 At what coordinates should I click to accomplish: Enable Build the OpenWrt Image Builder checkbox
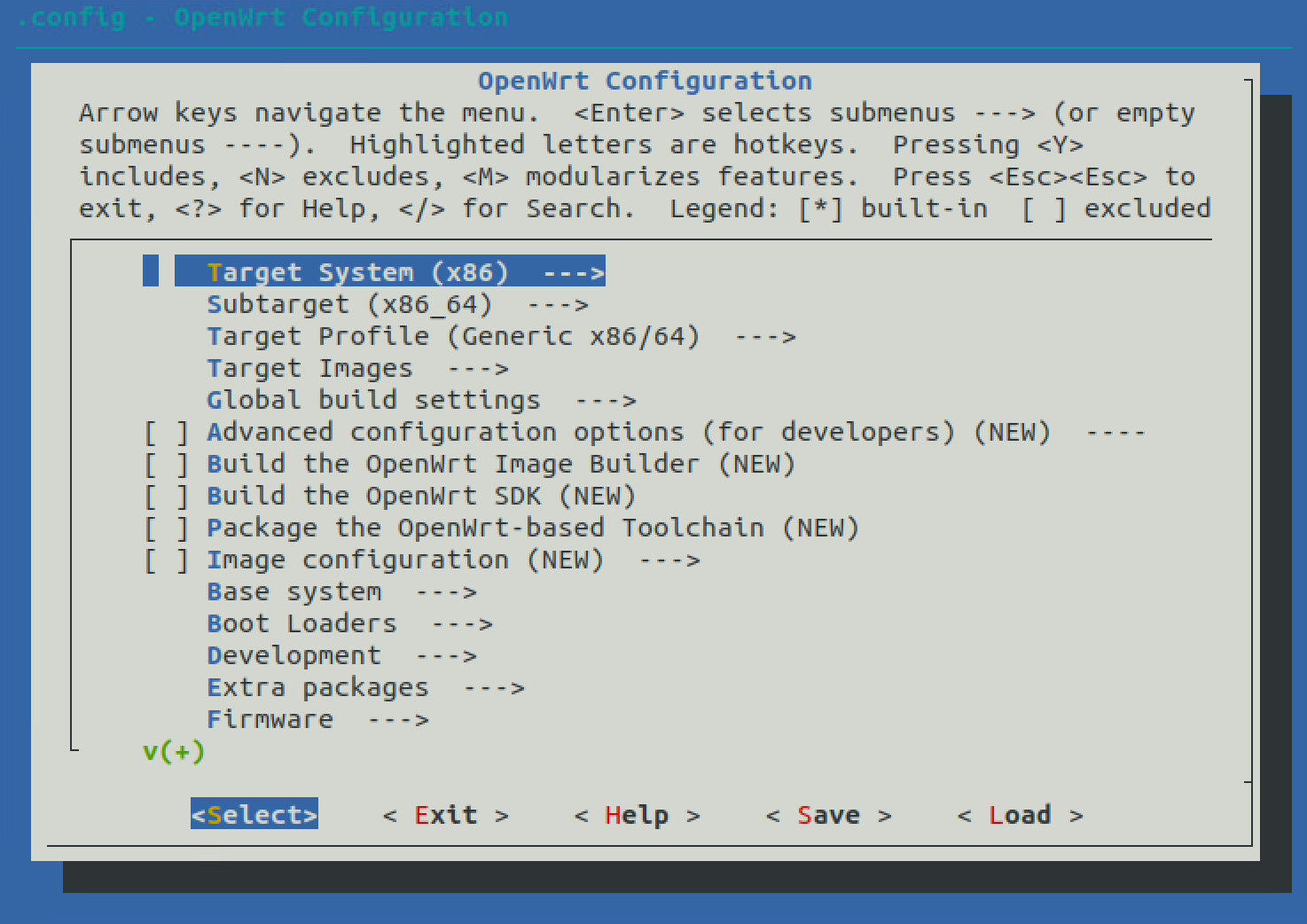click(167, 465)
